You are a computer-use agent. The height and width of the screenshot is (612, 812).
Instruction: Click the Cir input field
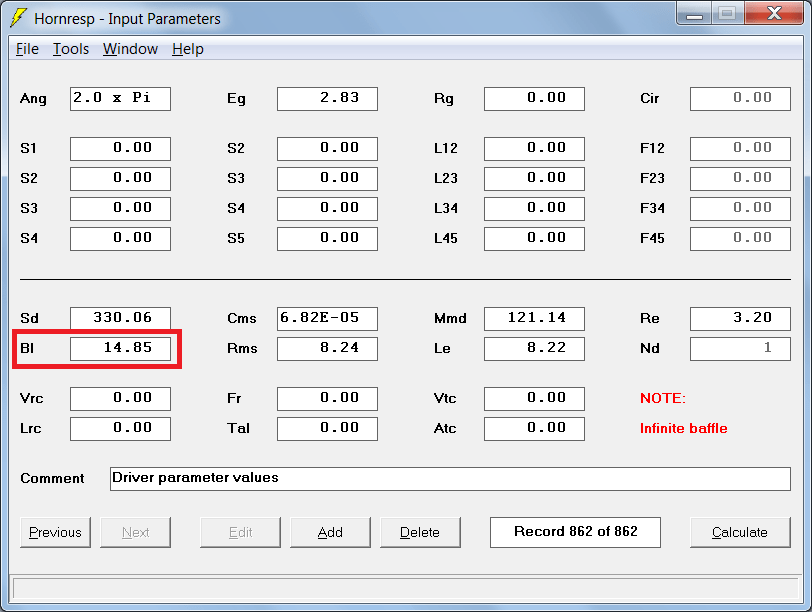click(x=741, y=99)
